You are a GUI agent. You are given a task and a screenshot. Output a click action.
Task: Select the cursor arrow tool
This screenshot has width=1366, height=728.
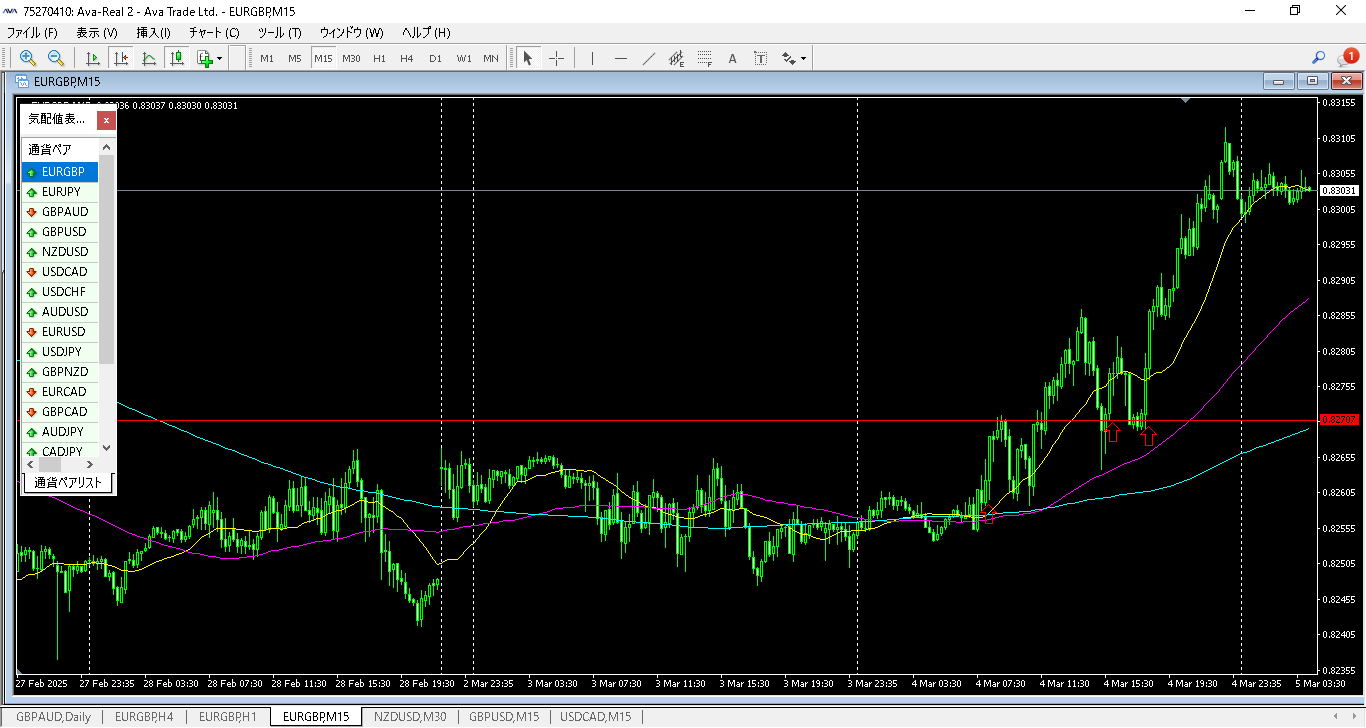(x=528, y=58)
